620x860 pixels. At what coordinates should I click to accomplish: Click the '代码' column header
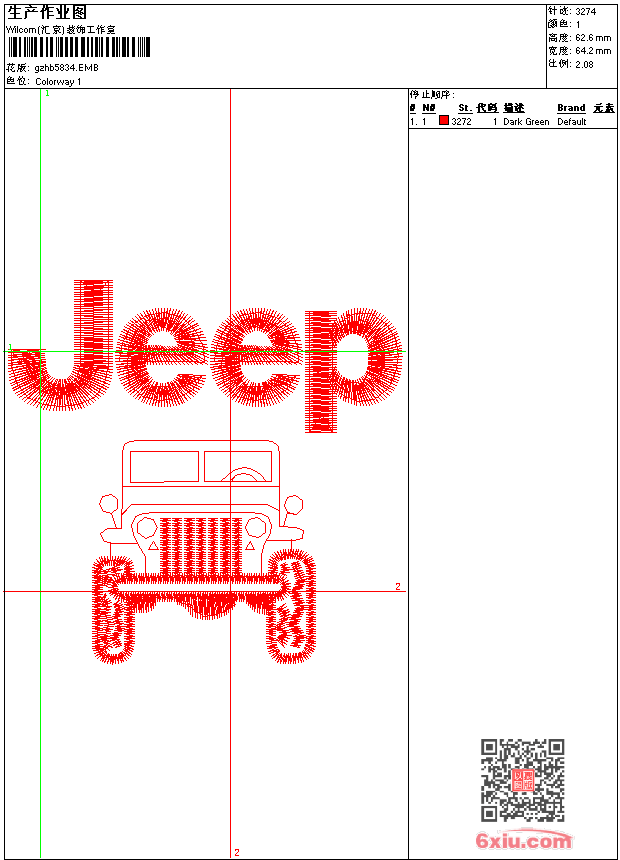(487, 108)
